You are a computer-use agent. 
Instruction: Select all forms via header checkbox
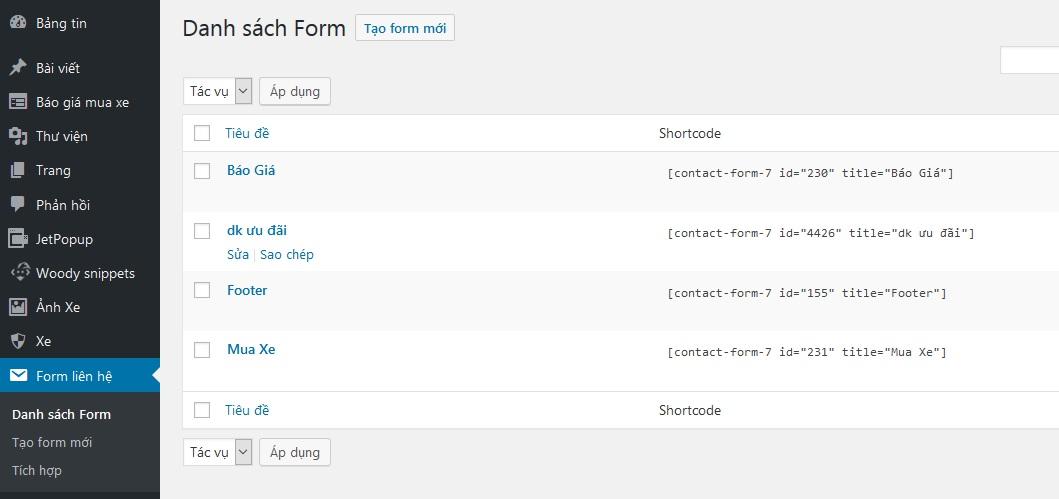(202, 133)
